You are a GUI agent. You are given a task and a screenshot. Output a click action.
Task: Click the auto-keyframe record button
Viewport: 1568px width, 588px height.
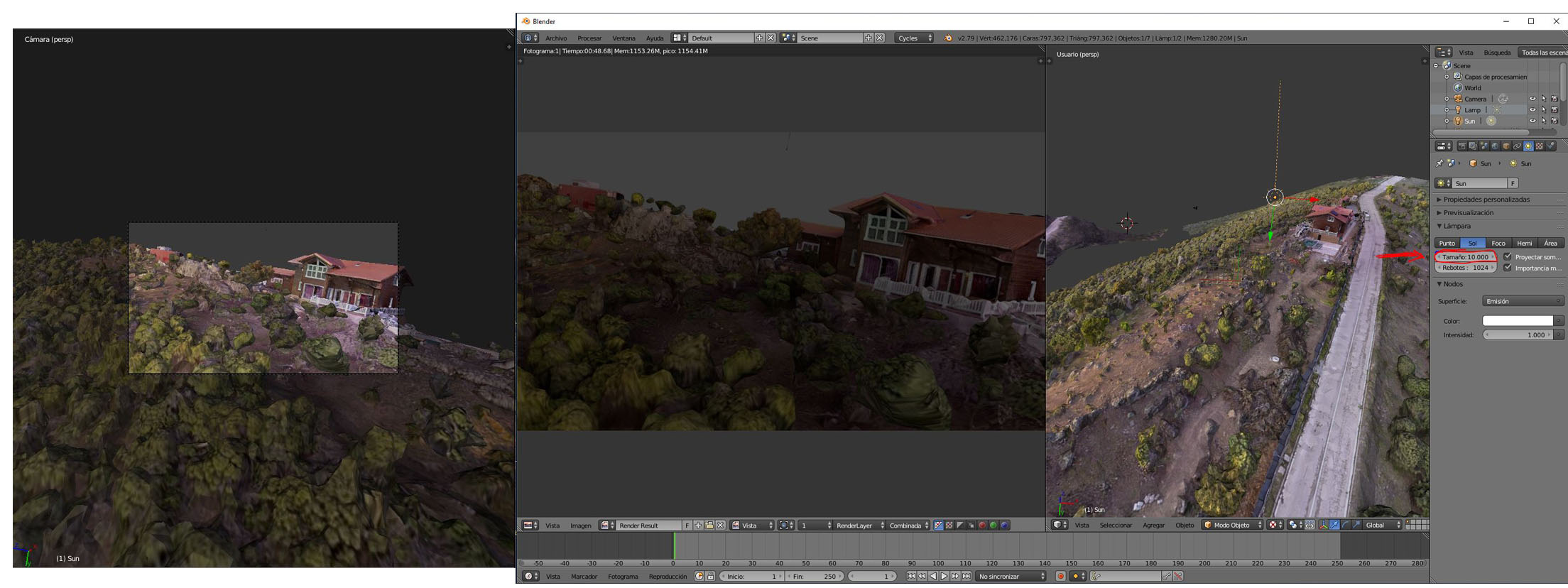pyautogui.click(x=1060, y=576)
